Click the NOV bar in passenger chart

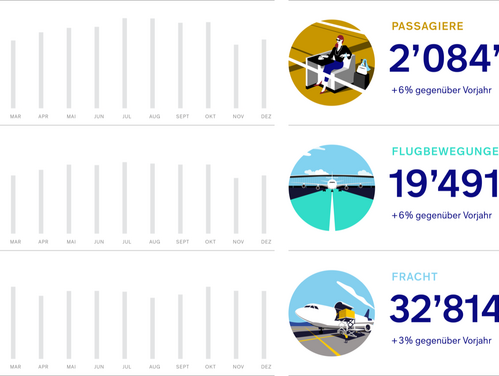coord(236,76)
